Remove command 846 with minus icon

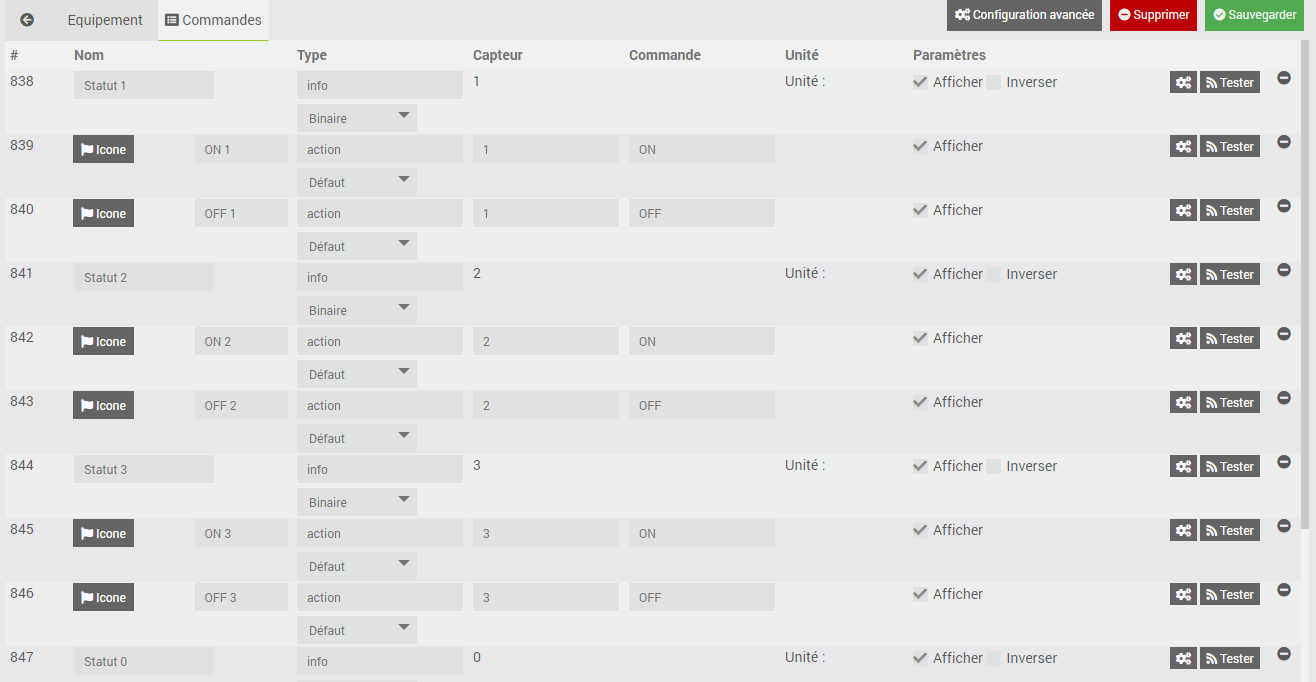(x=1284, y=590)
